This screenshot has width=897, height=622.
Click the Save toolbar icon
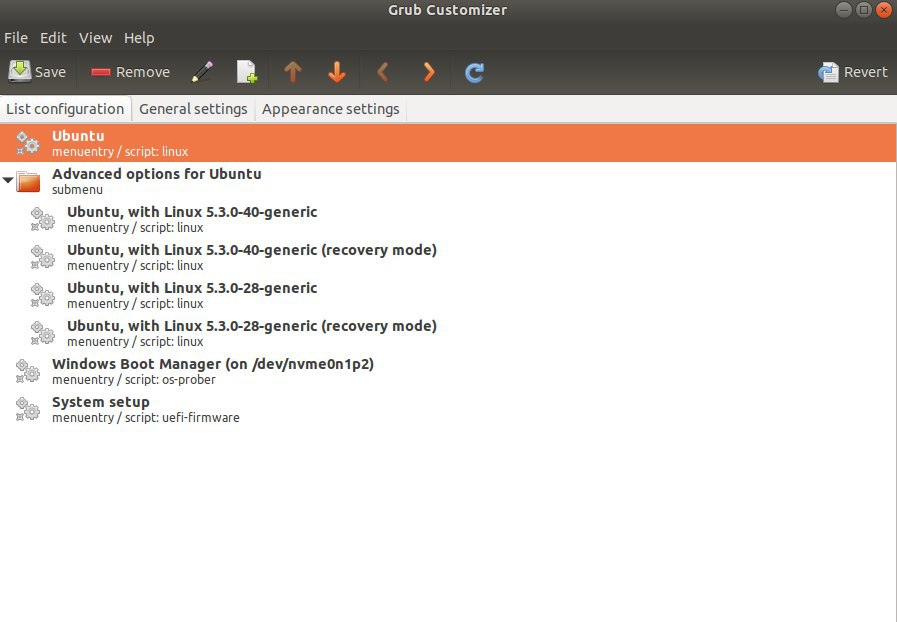19,72
